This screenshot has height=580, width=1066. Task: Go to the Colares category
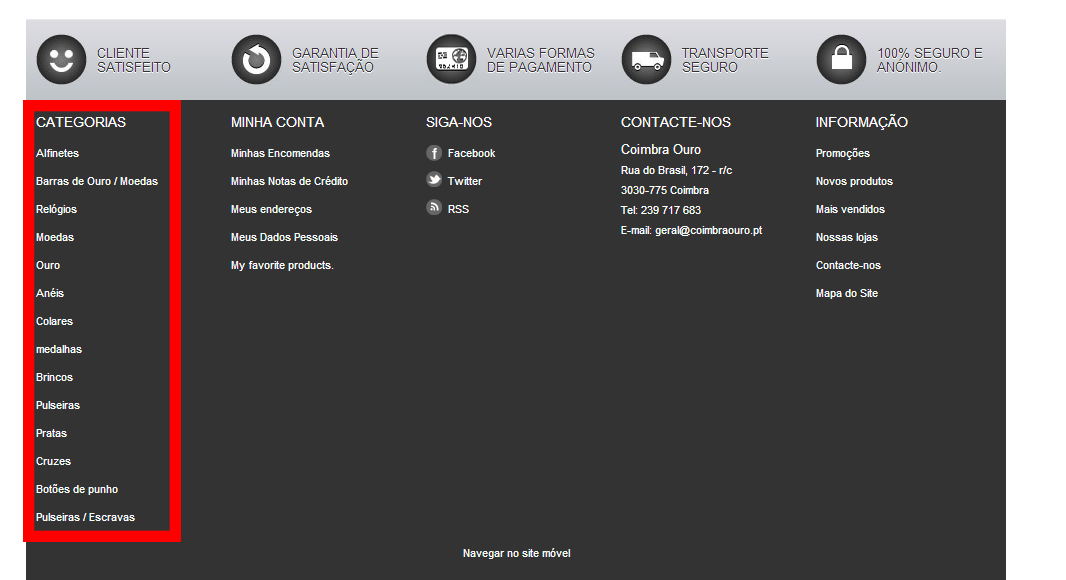point(54,321)
